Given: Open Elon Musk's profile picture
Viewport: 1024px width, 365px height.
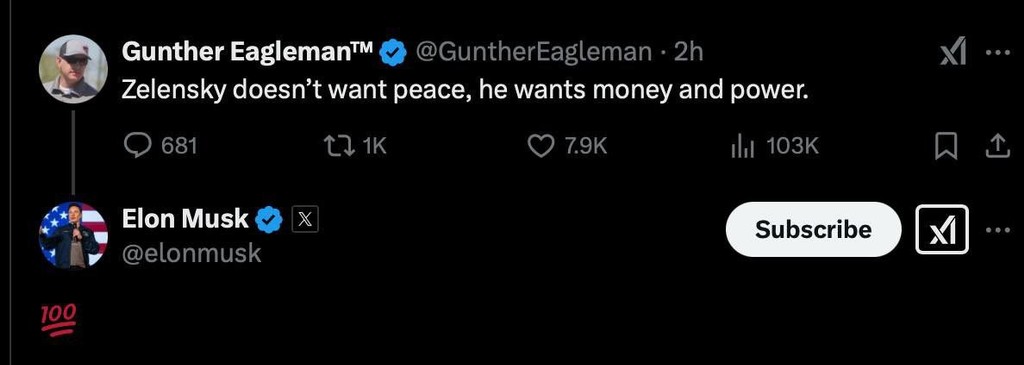Looking at the screenshot, I should pos(73,235).
